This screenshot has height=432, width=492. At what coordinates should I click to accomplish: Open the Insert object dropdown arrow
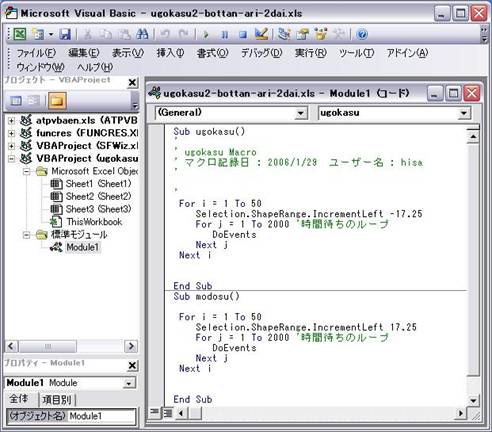click(x=51, y=34)
